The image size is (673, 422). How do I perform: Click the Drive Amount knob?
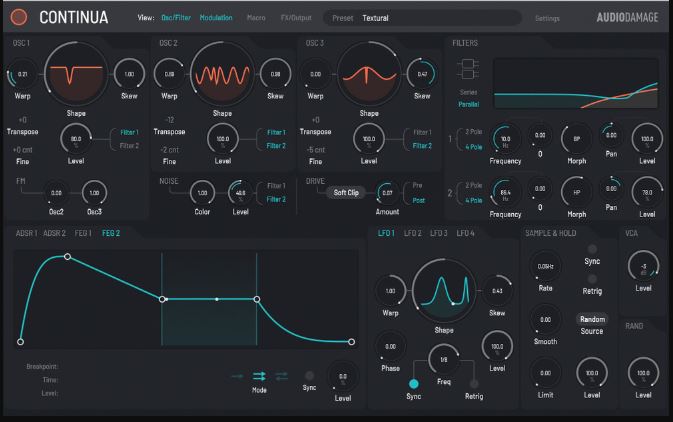coord(387,193)
